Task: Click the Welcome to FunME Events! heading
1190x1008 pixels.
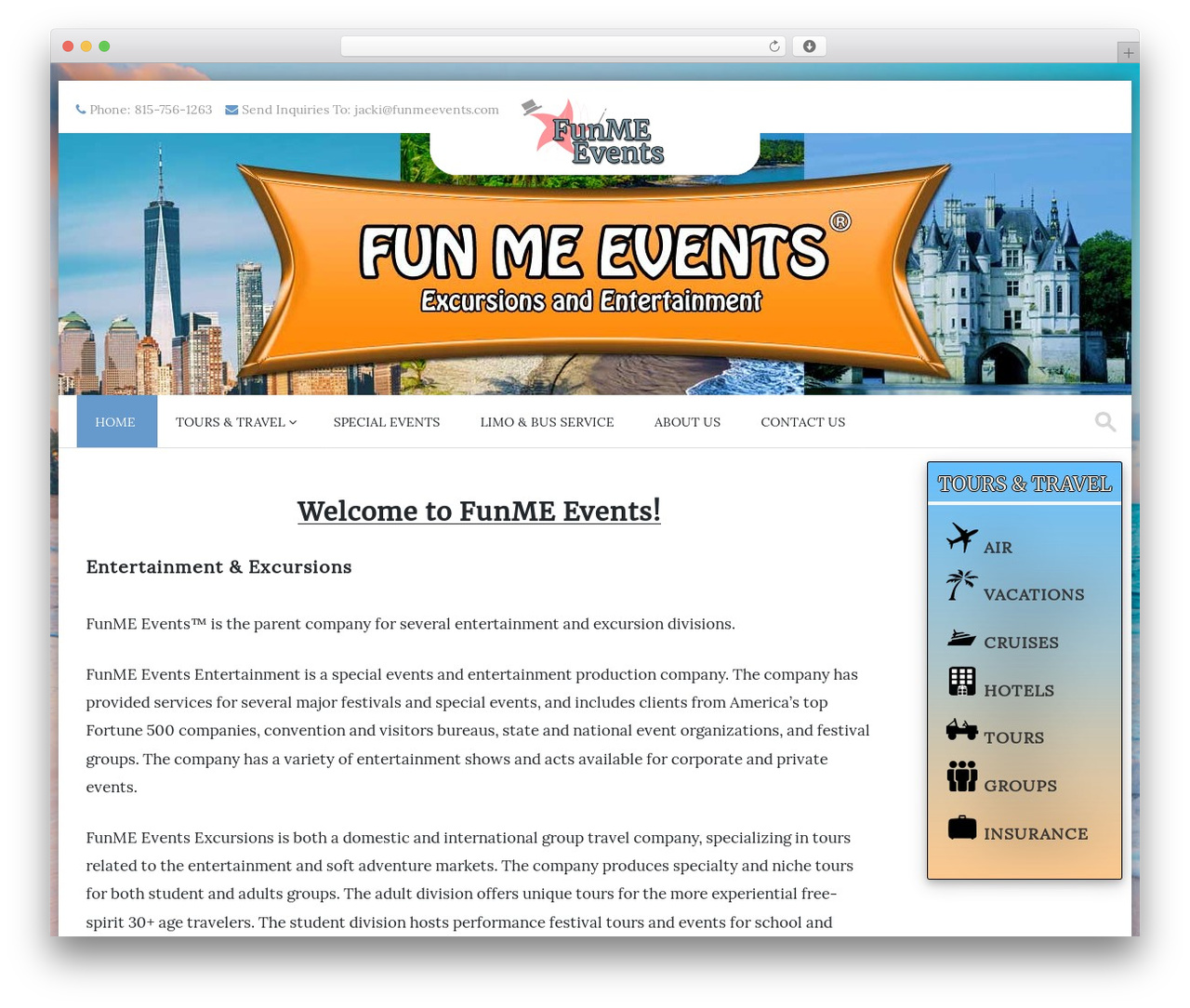Action: pos(479,511)
